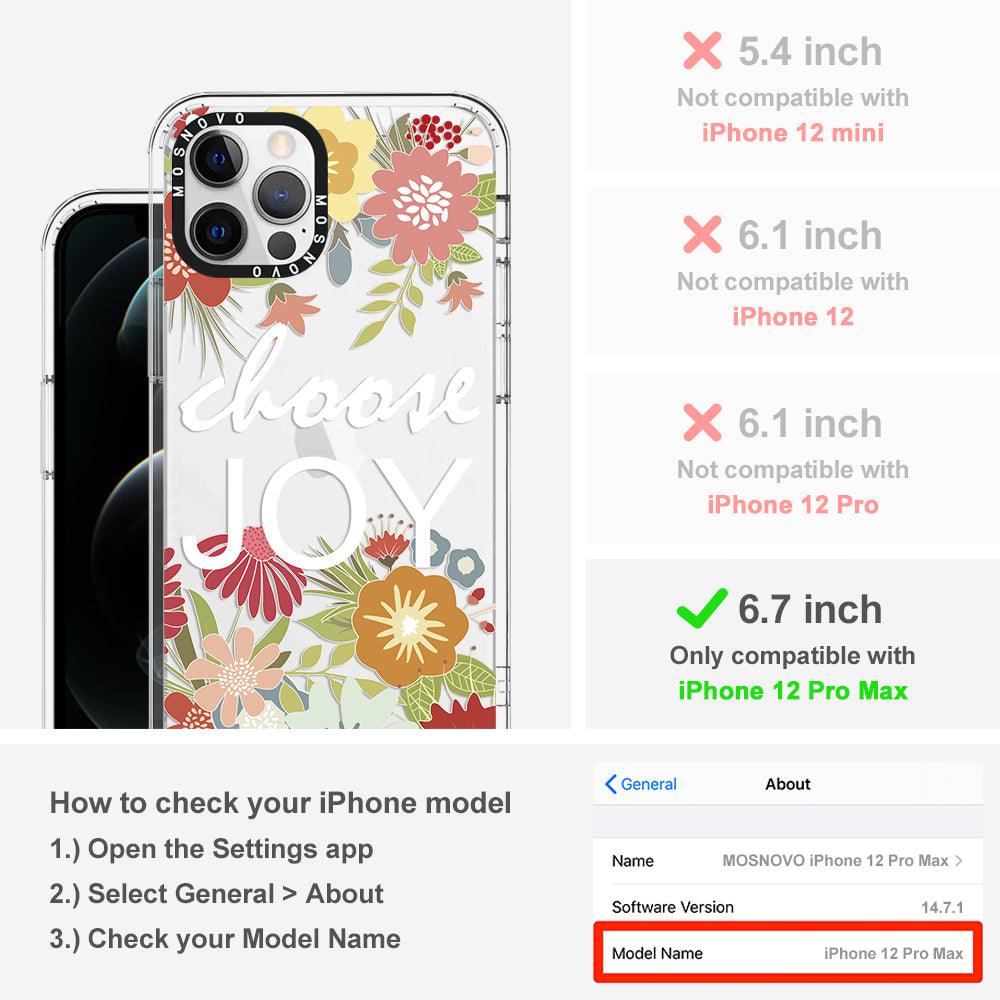Click the white JOY lettering on the case
This screenshot has width=1000, height=1000.
[327, 512]
